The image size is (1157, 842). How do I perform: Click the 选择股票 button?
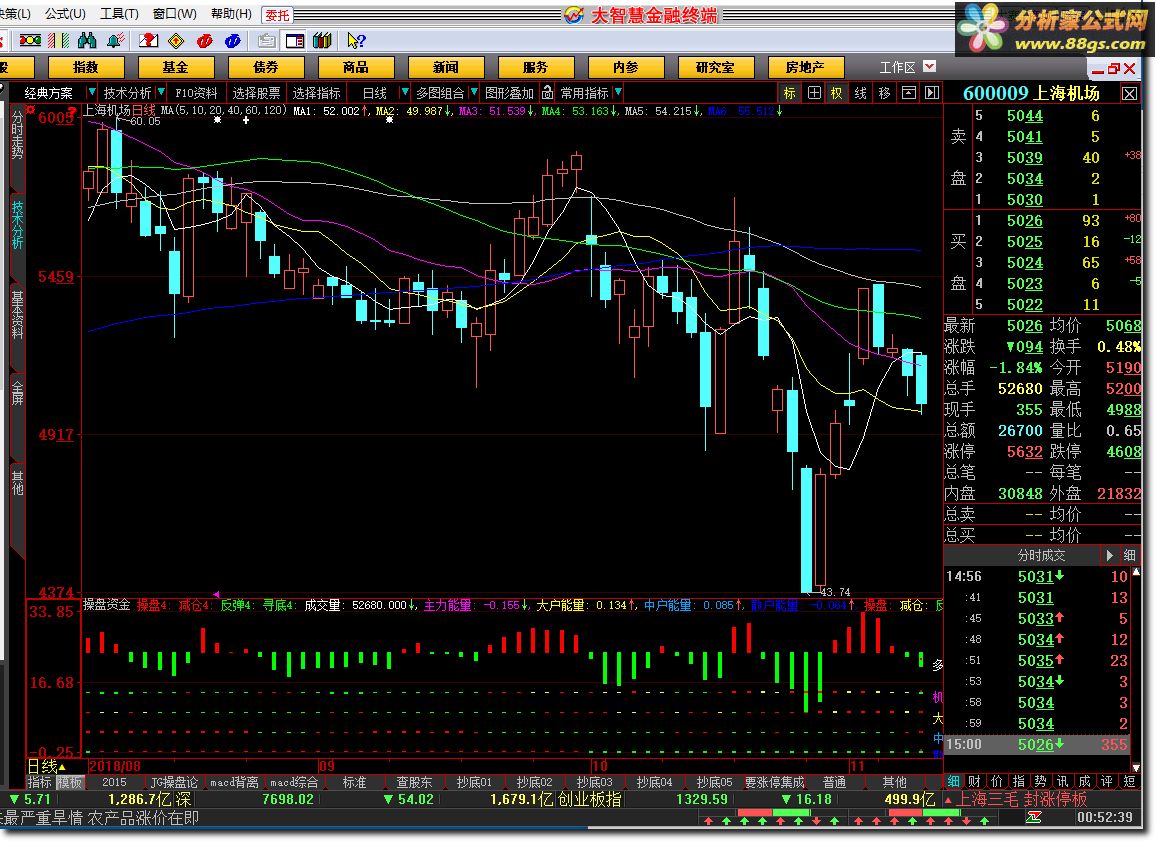pos(256,92)
